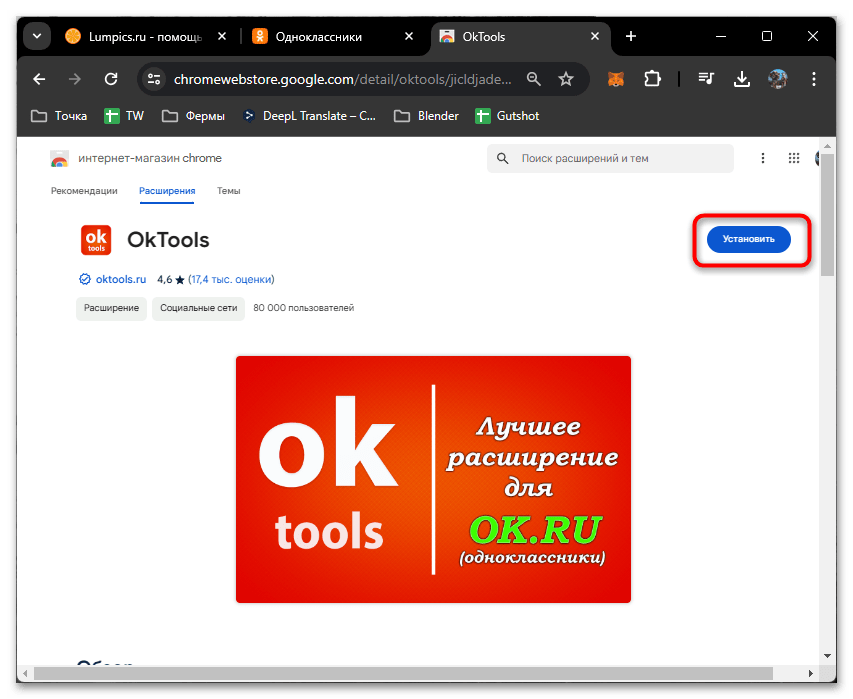Open the MetaMask fox extension icon
The height and width of the screenshot is (699, 853).
click(x=614, y=78)
